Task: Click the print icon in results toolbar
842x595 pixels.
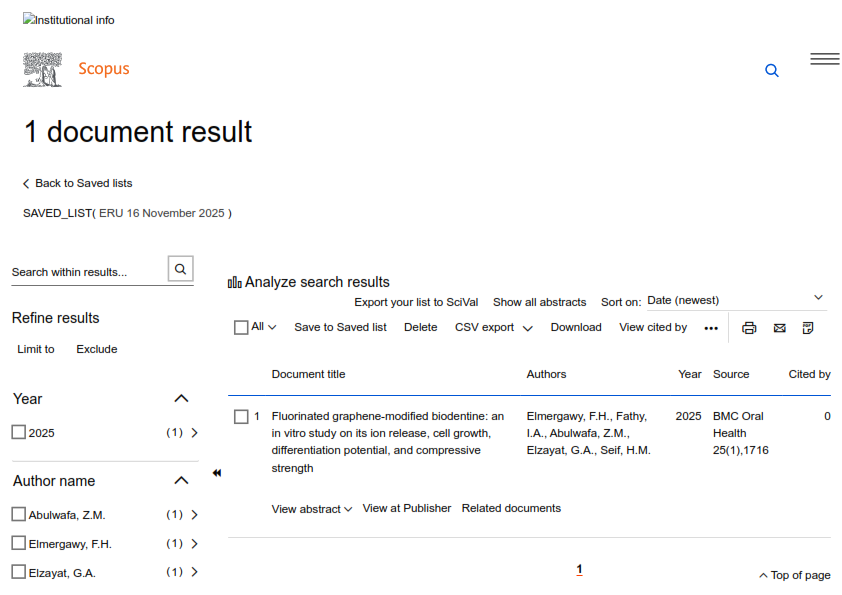Action: click(749, 328)
